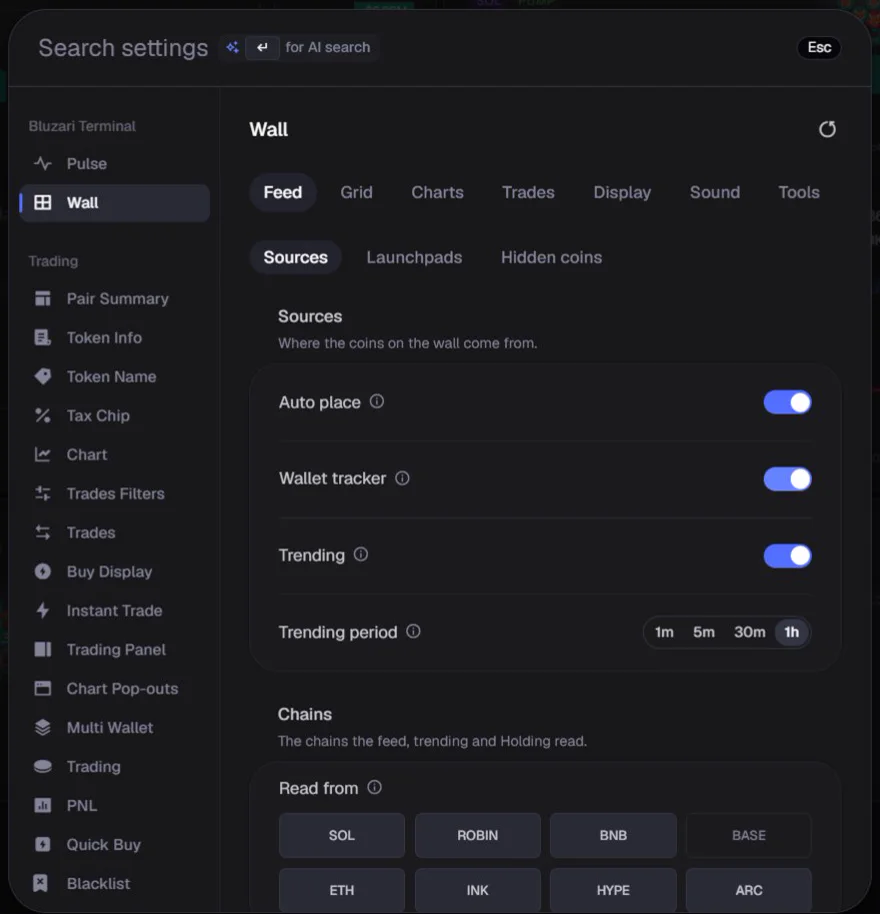Click the AI sparkle icon
Viewport: 880px width, 914px height.
233,47
